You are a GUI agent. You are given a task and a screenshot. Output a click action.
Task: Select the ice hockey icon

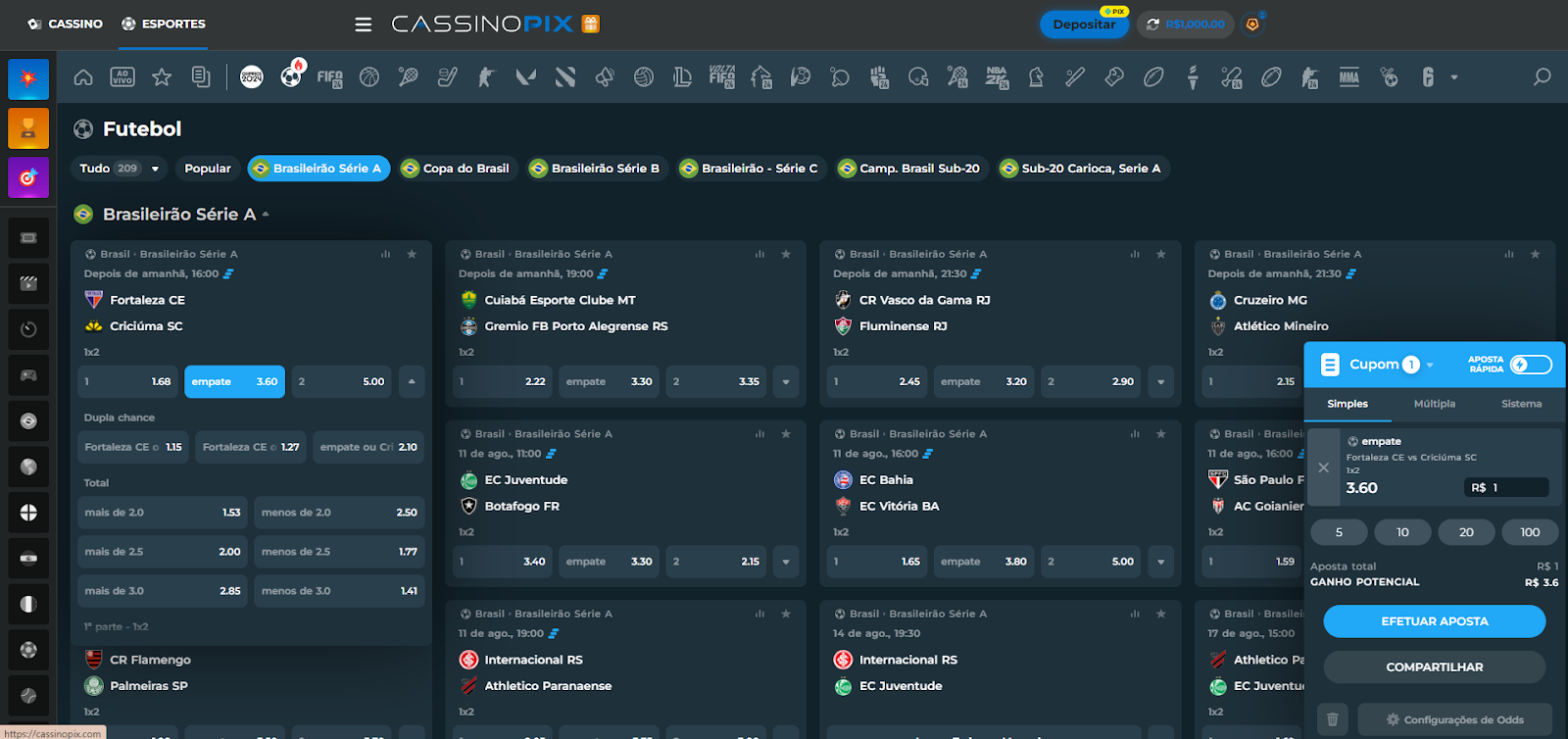point(448,77)
